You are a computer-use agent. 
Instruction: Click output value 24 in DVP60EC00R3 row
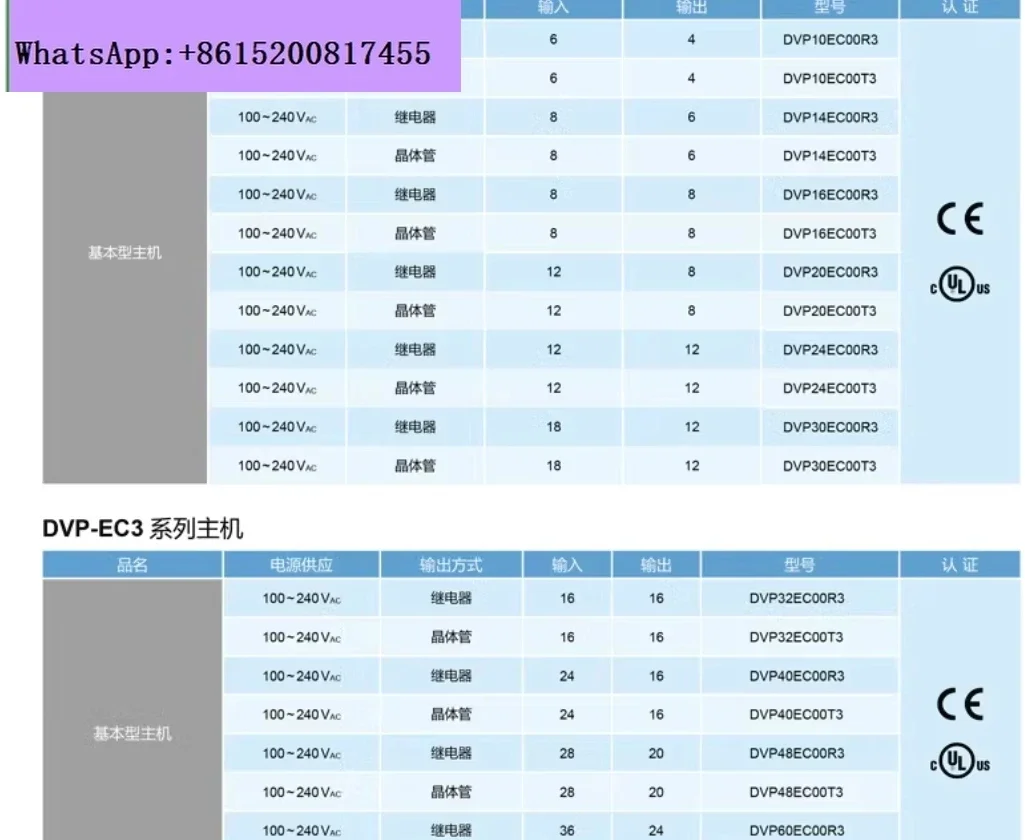pos(656,830)
